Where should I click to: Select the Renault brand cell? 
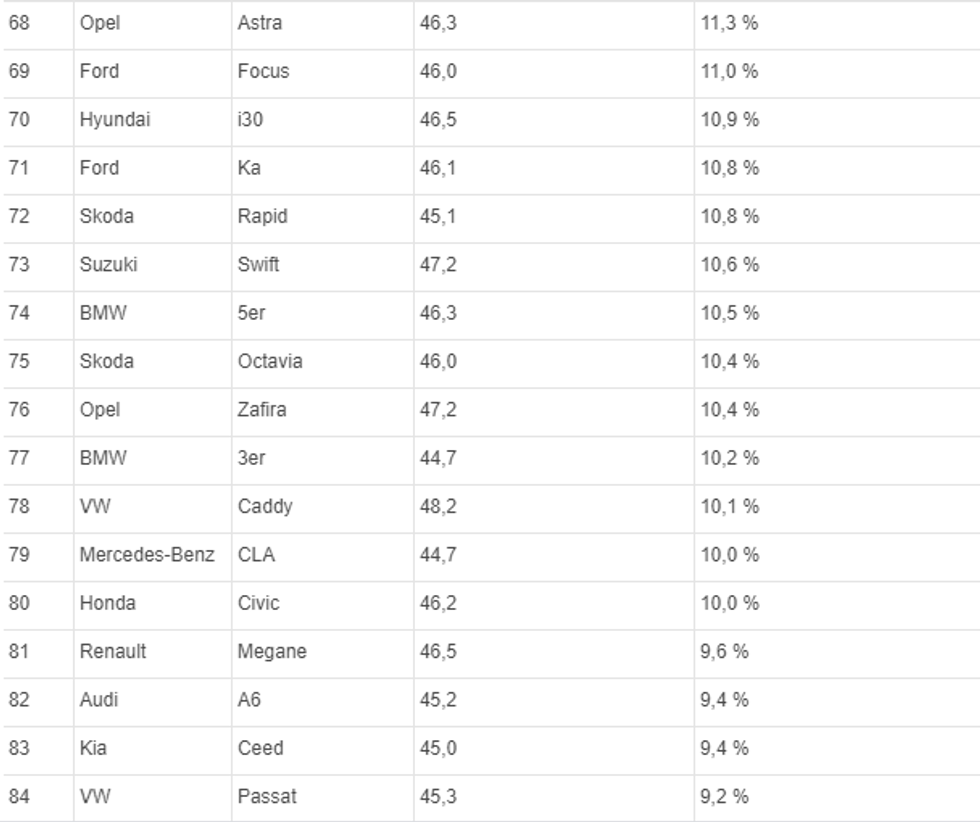coord(113,652)
